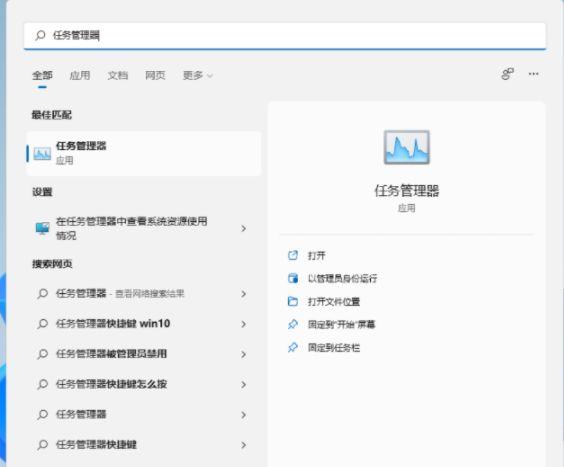Click the pin icon for 固定到任务栏
Viewport: 564px width, 467px height.
coord(293,348)
